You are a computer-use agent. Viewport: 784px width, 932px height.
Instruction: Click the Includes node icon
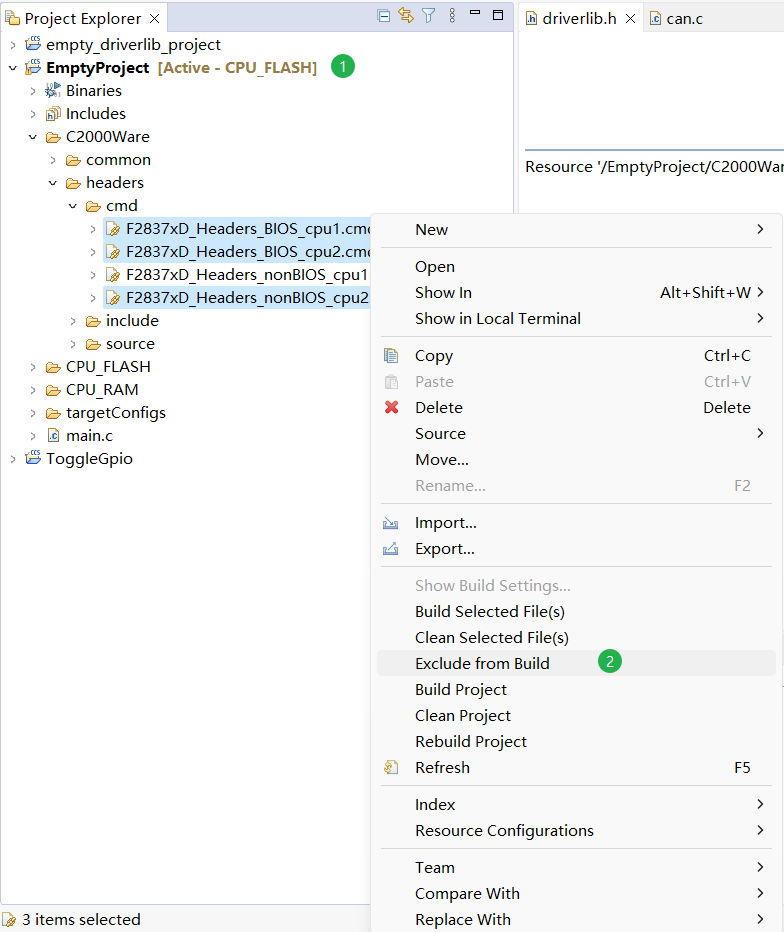coord(53,114)
